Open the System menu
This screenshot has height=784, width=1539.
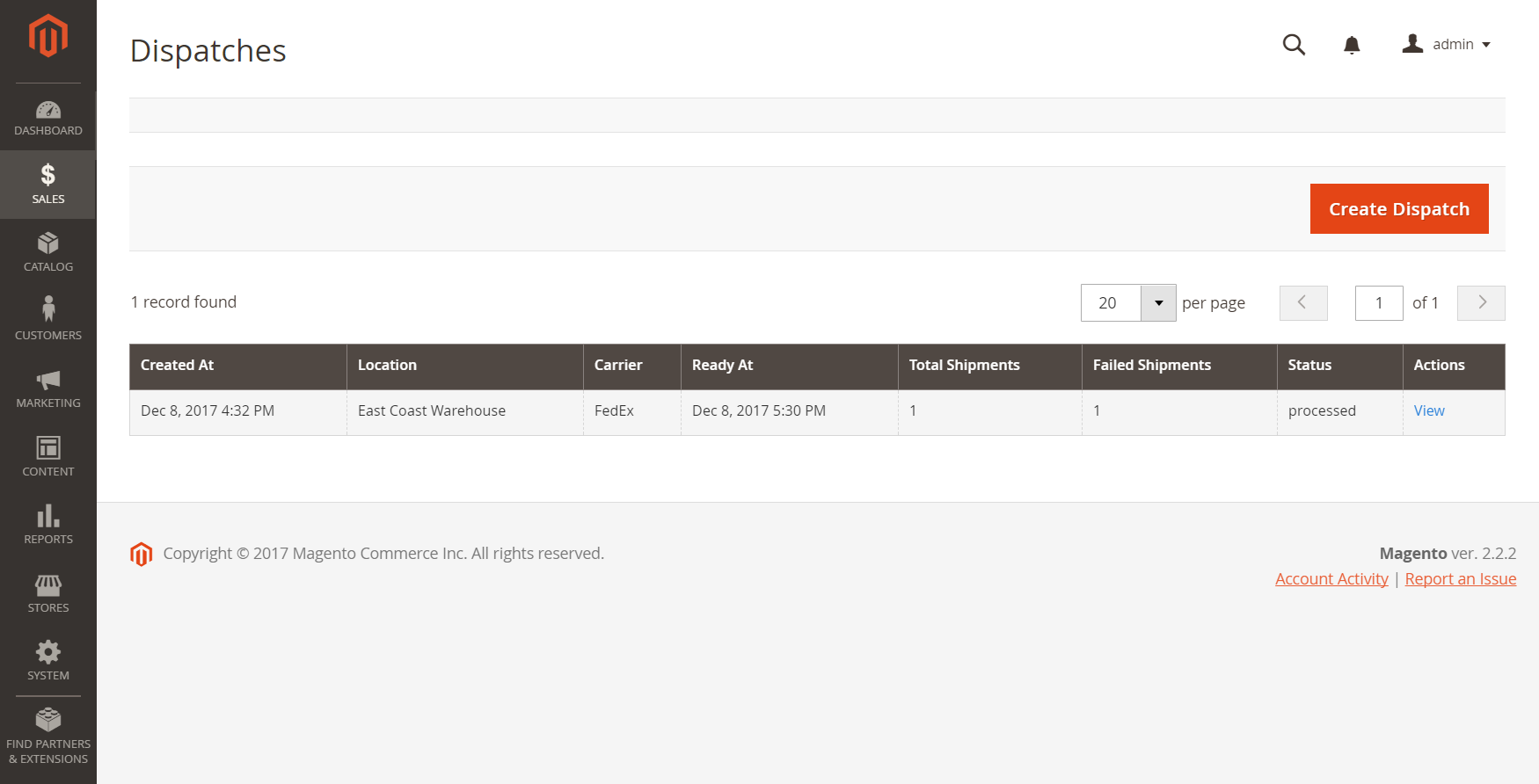[47, 661]
